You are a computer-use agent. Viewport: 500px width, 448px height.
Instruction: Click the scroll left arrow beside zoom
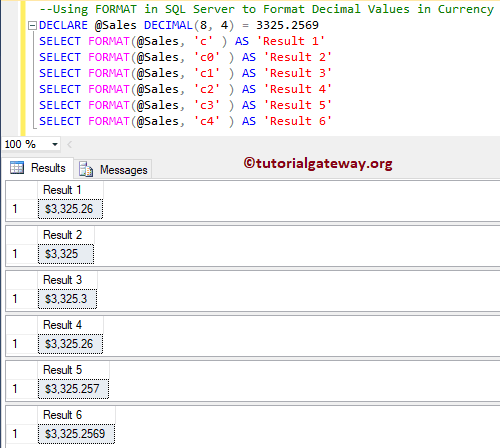[69, 144]
